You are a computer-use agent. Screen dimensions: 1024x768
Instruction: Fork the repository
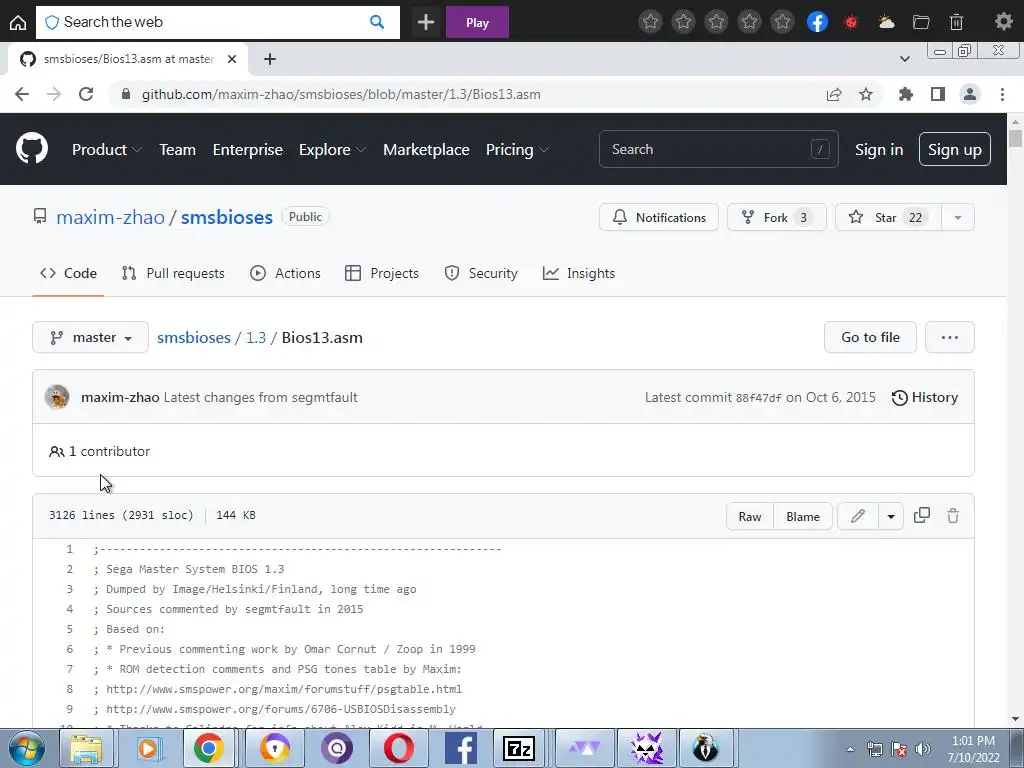[x=776, y=217]
